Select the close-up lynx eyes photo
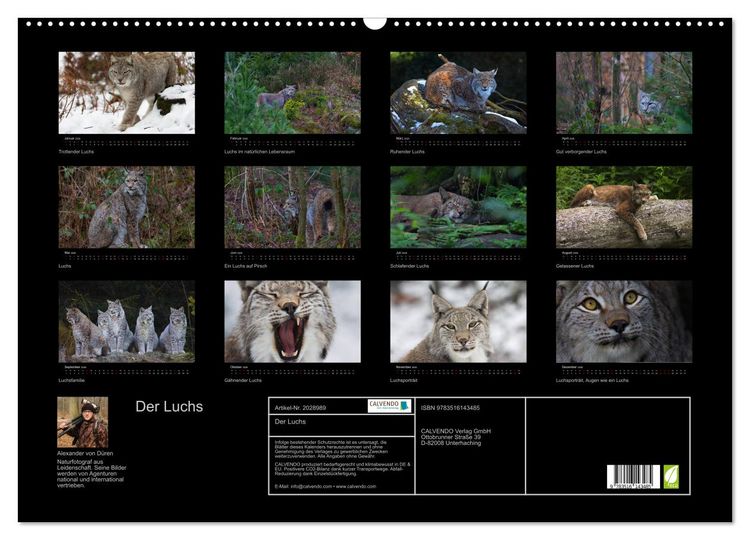 click(x=624, y=321)
